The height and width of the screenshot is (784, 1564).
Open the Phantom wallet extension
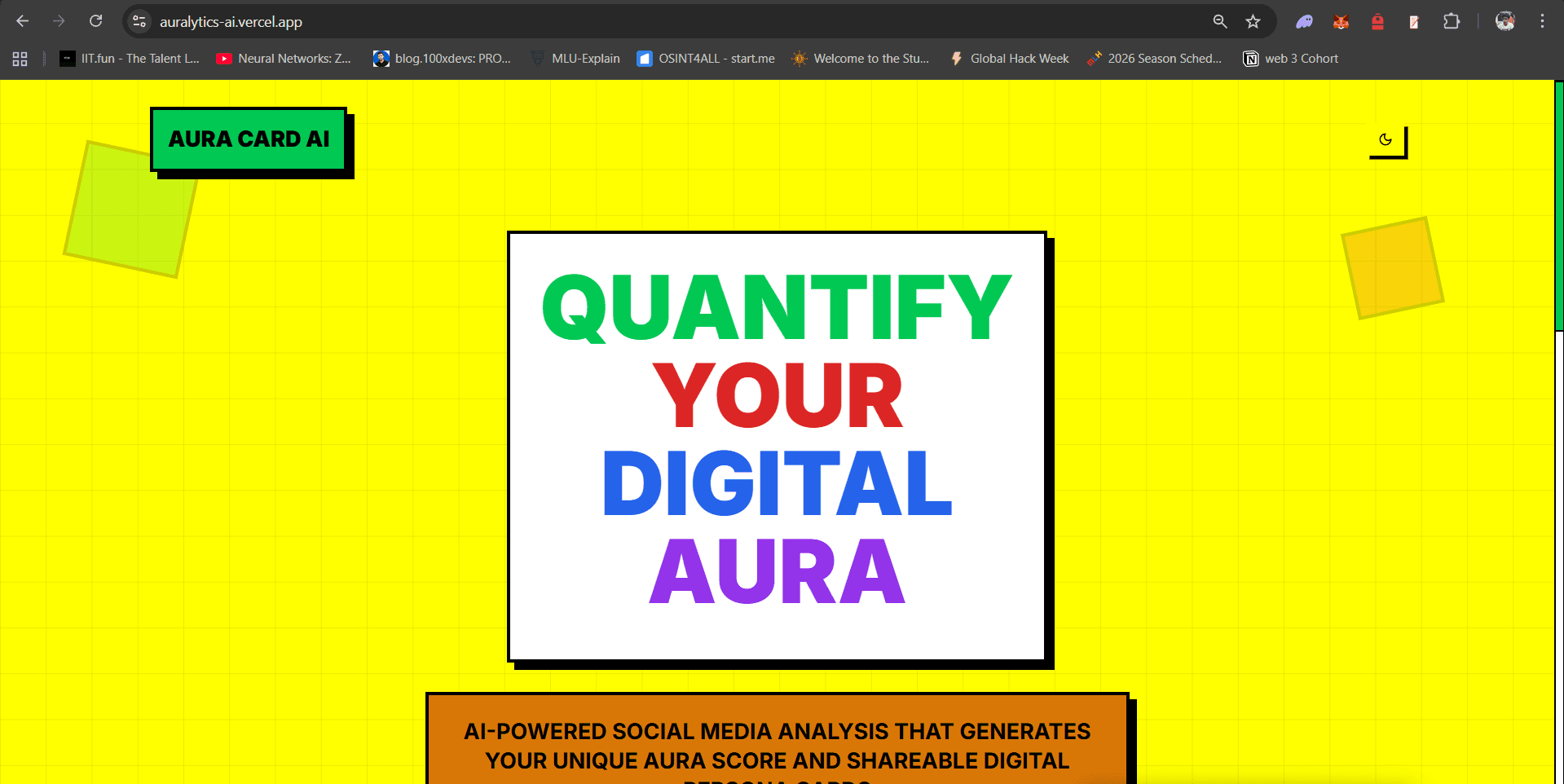point(1304,22)
